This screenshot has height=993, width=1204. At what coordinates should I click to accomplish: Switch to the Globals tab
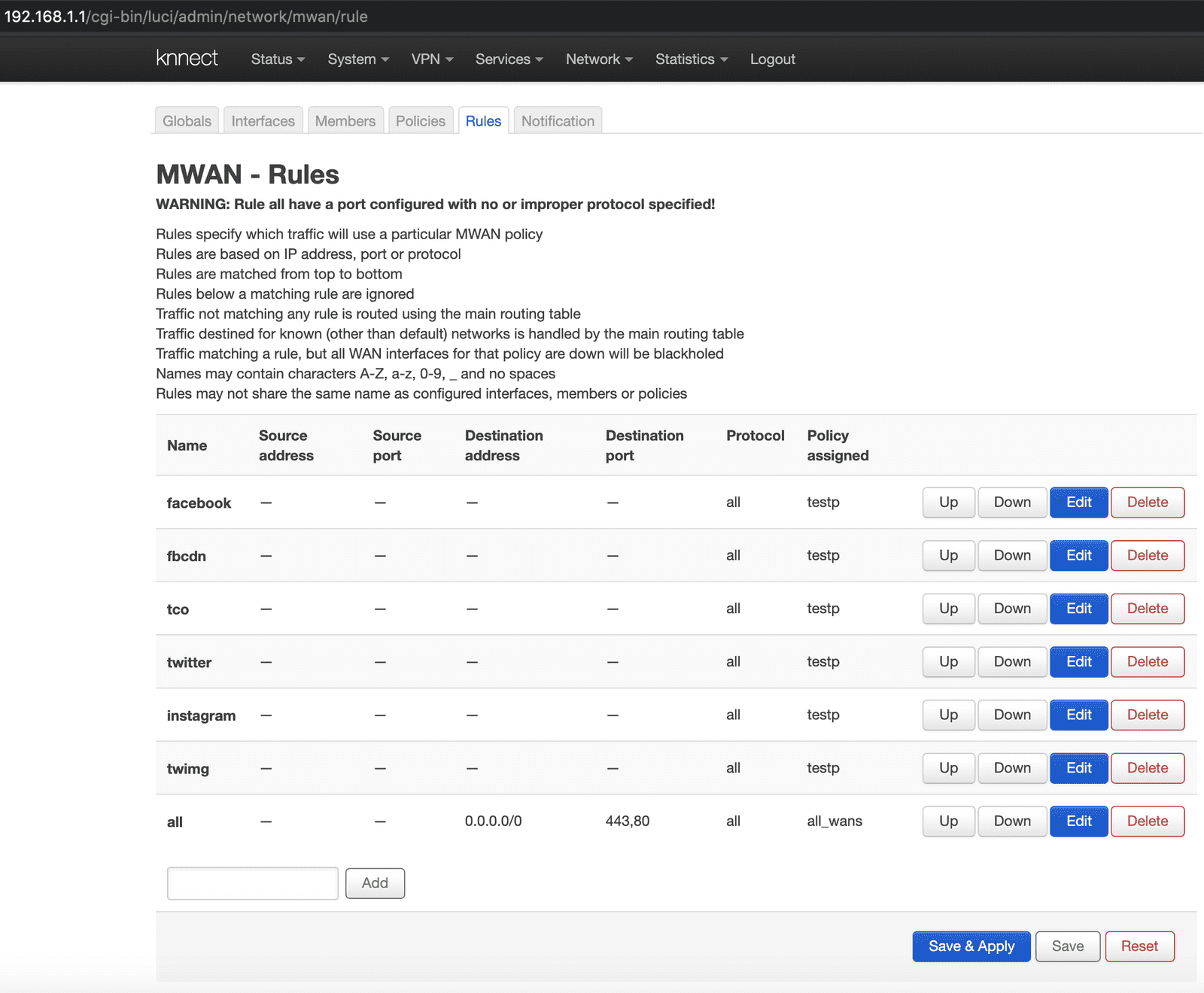click(x=186, y=120)
